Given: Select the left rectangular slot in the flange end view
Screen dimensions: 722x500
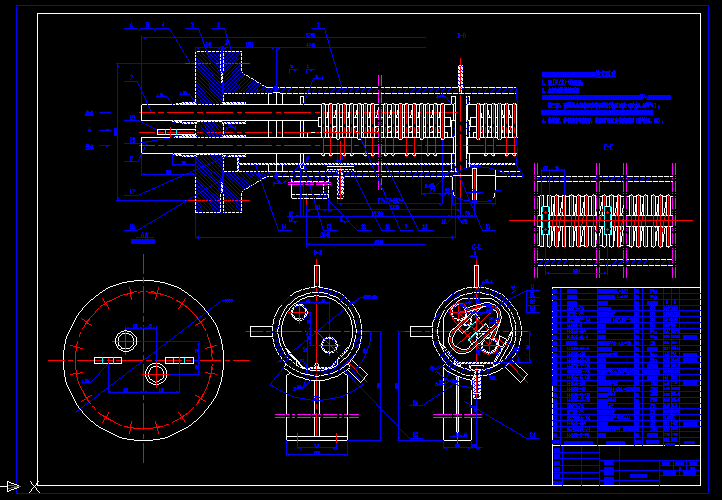Looking at the screenshot, I should (x=108, y=360).
